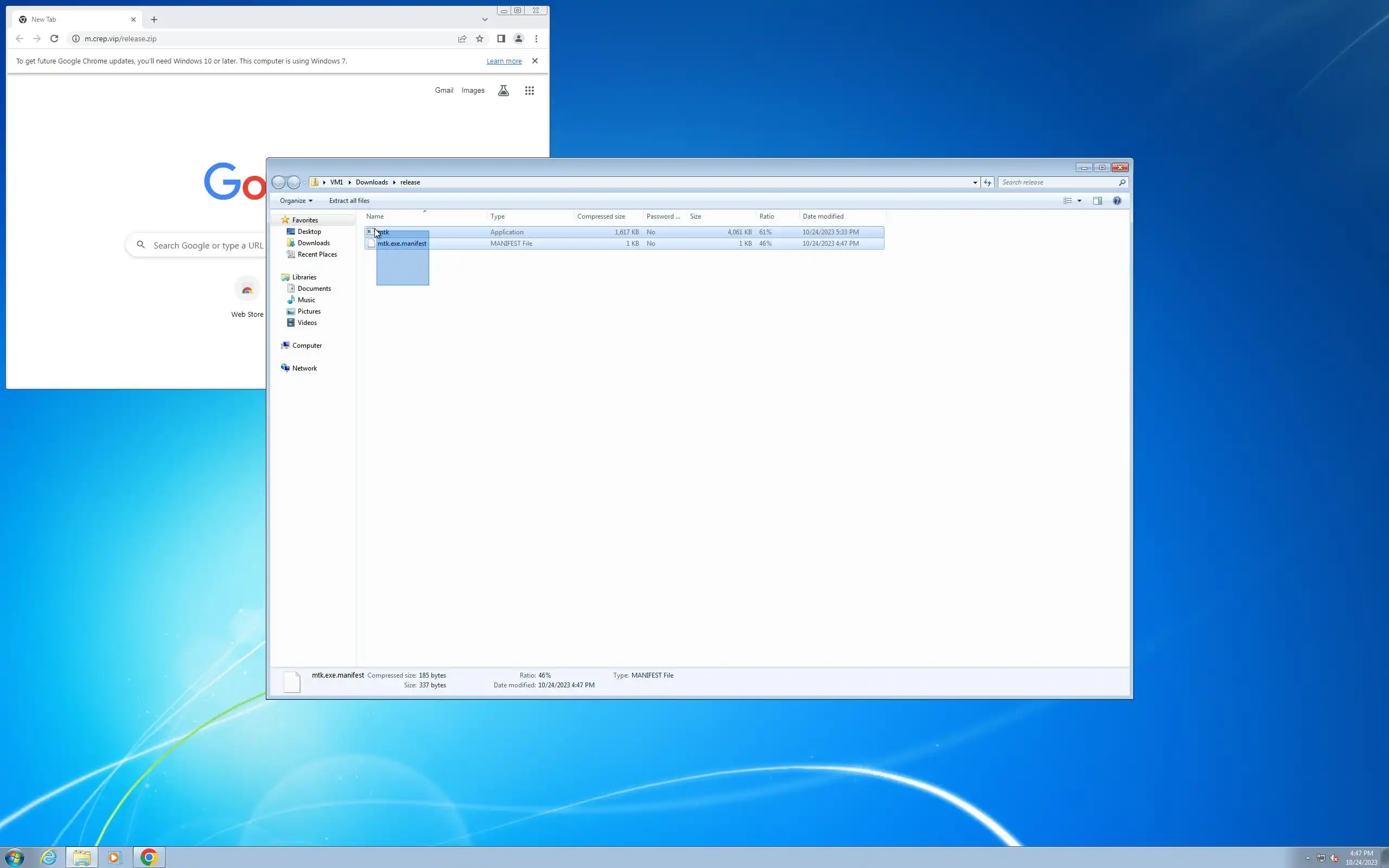The image size is (1389, 868).
Task: Click the Explorer refresh address button
Action: 987,183
